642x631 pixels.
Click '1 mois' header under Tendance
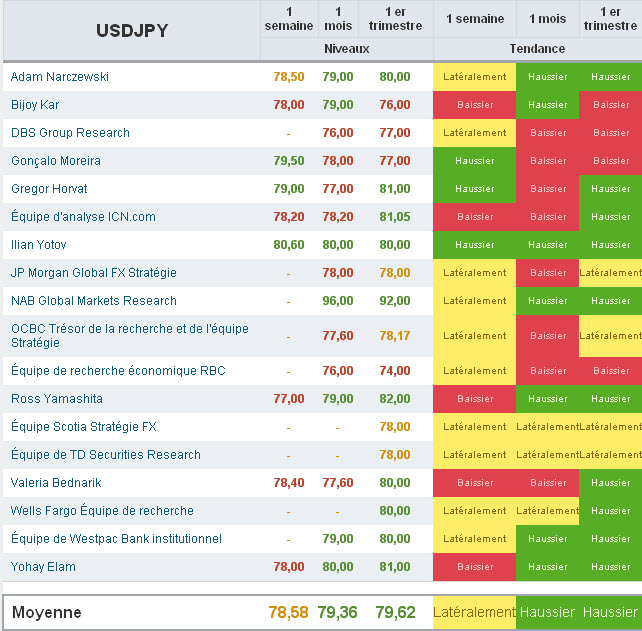[x=548, y=19]
